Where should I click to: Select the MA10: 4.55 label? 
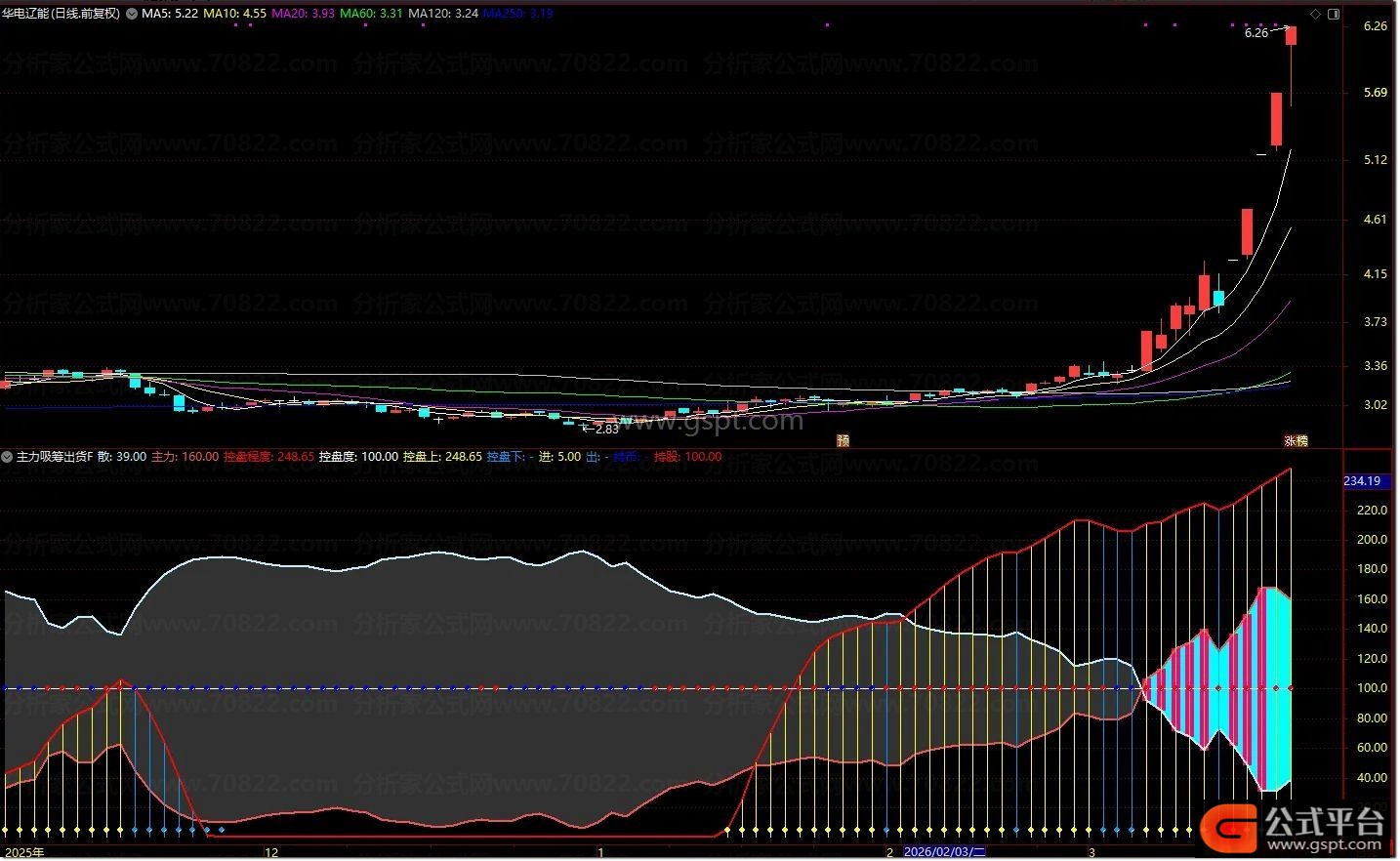point(234,14)
